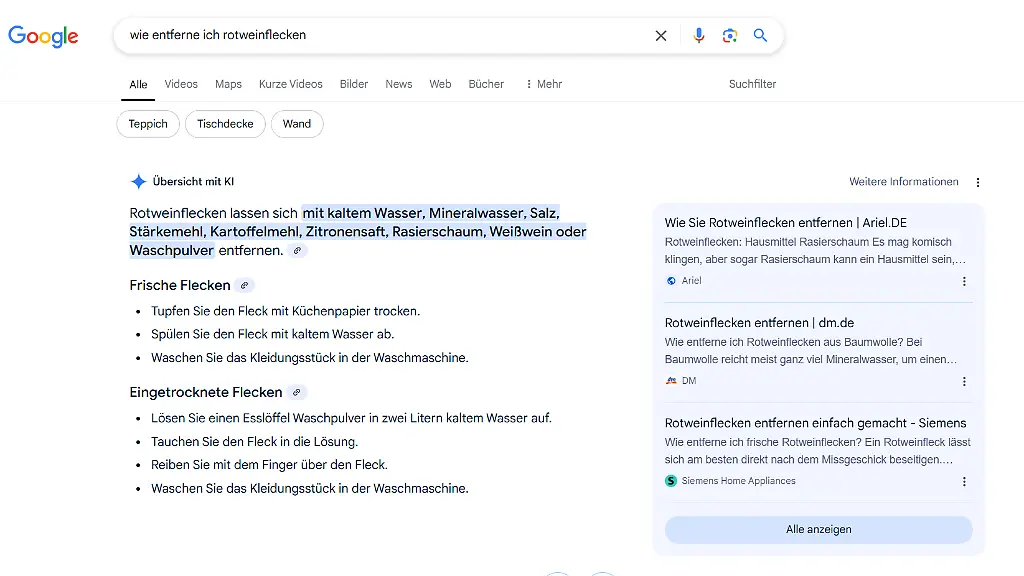
Task: Click the blue magnifying glass search icon
Action: (x=760, y=36)
